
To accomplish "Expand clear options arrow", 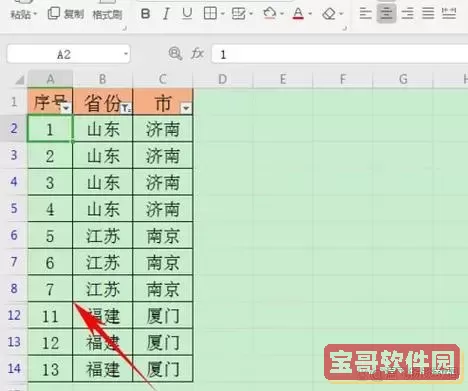I will [x=341, y=14].
